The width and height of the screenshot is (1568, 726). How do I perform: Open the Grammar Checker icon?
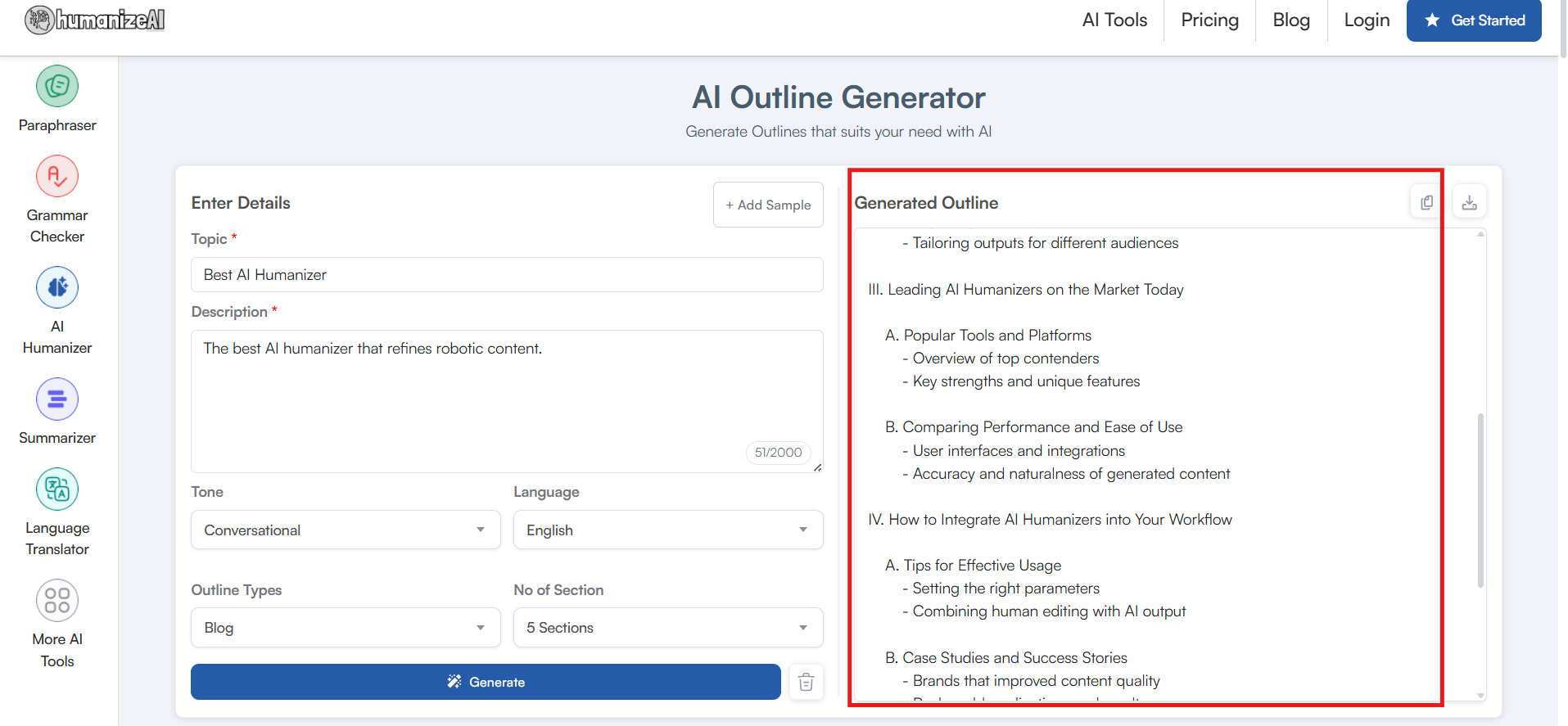(x=57, y=177)
